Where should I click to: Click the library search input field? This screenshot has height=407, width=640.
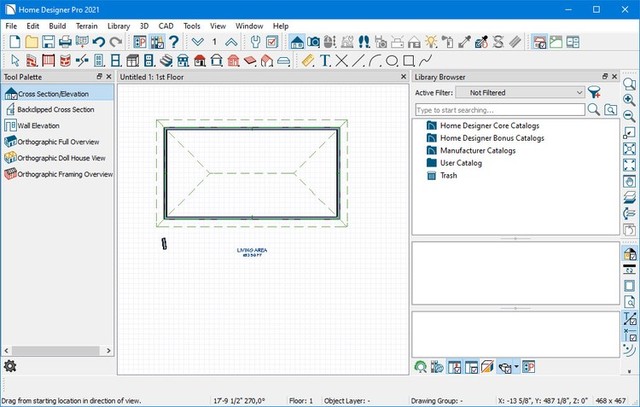pos(498,109)
